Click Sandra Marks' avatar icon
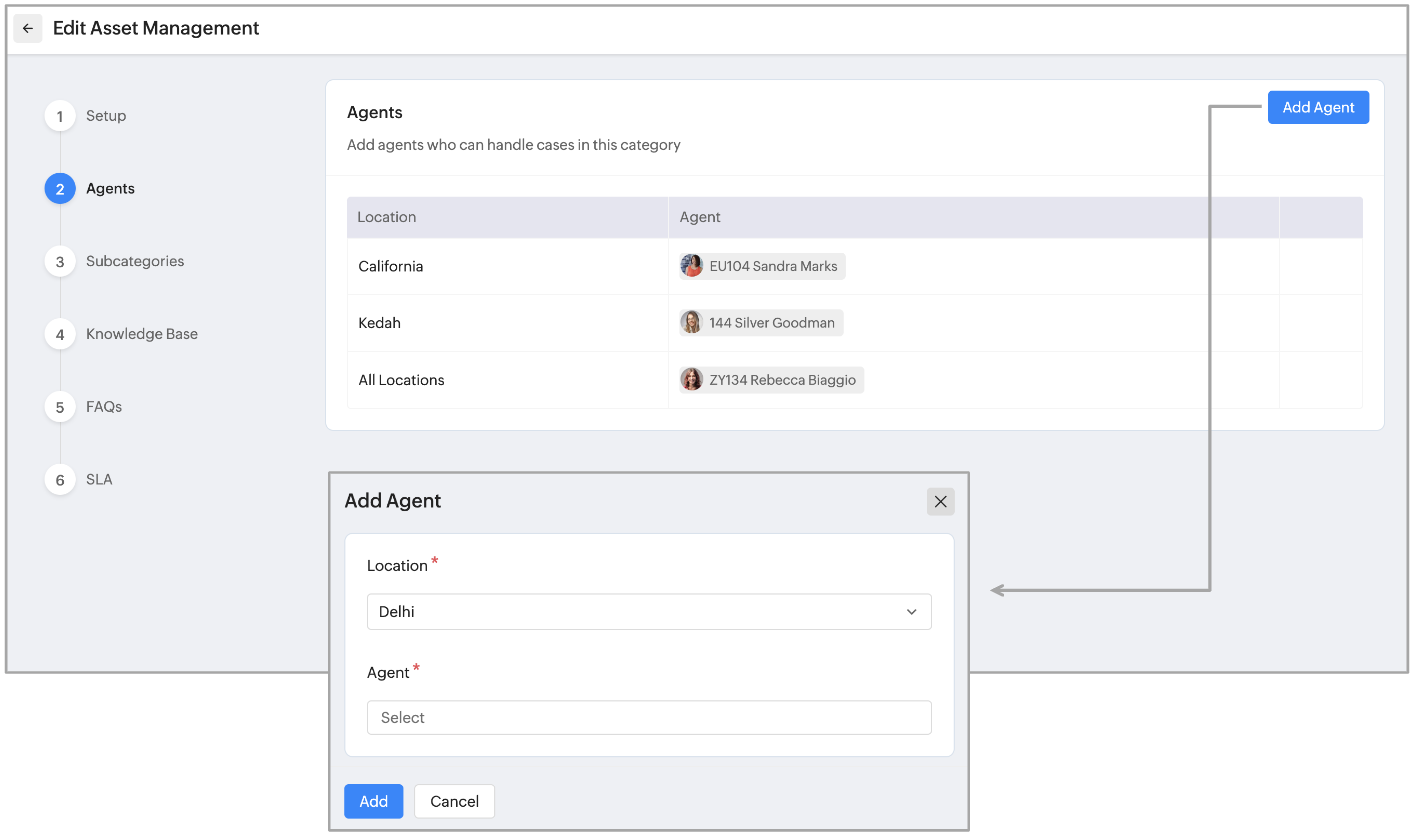 (692, 266)
